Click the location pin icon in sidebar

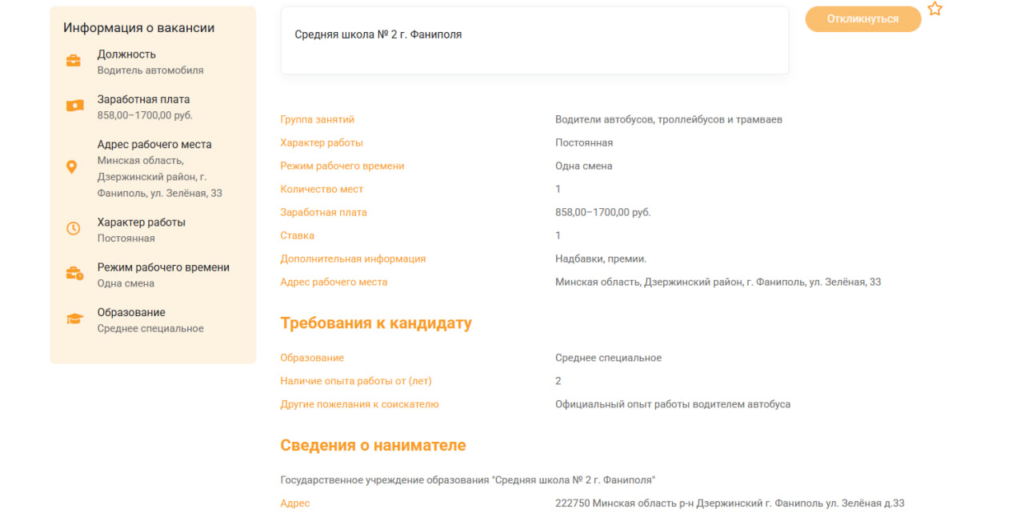[72, 167]
